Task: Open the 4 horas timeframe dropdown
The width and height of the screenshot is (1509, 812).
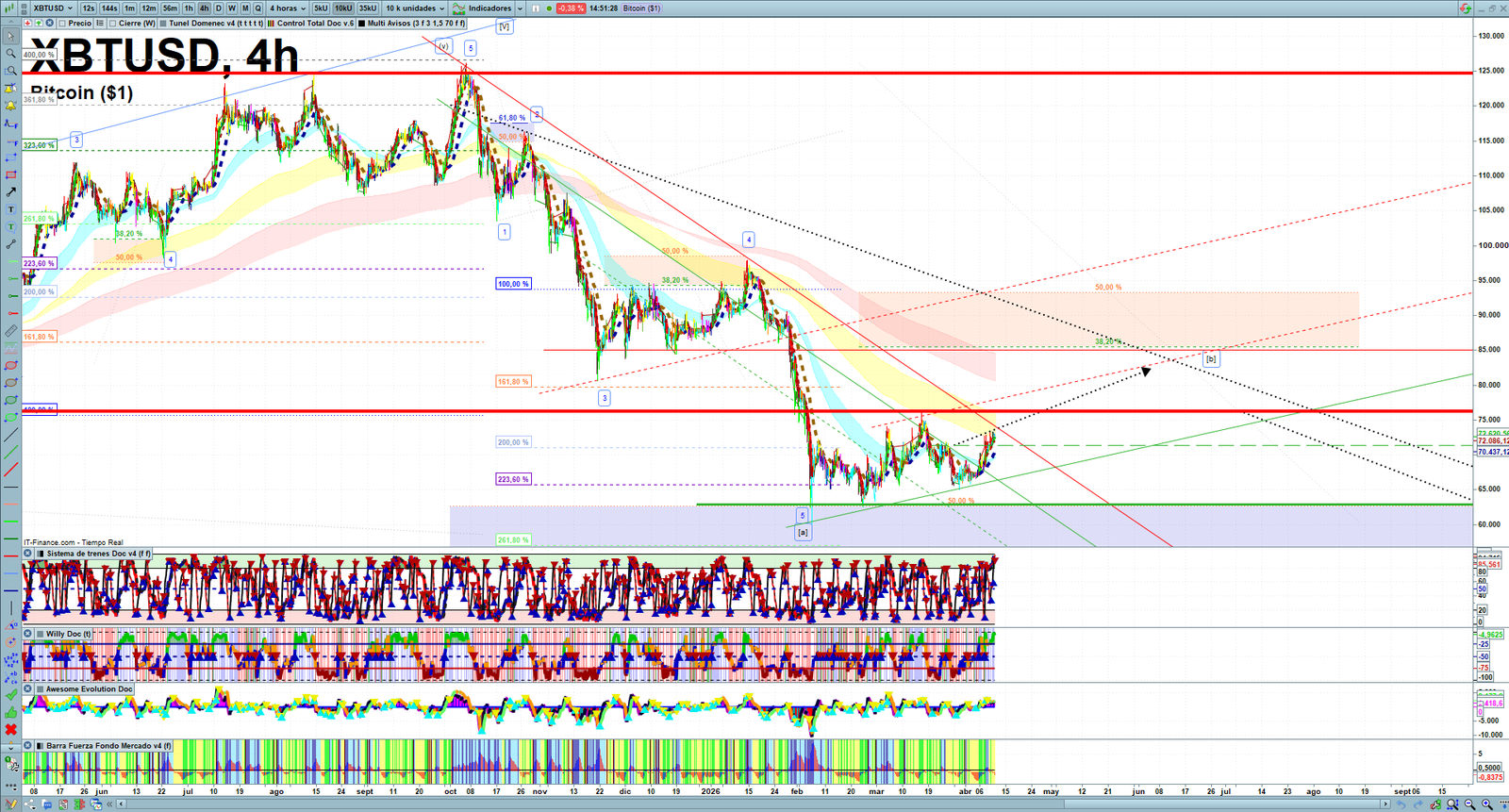Action: pyautogui.click(x=288, y=8)
